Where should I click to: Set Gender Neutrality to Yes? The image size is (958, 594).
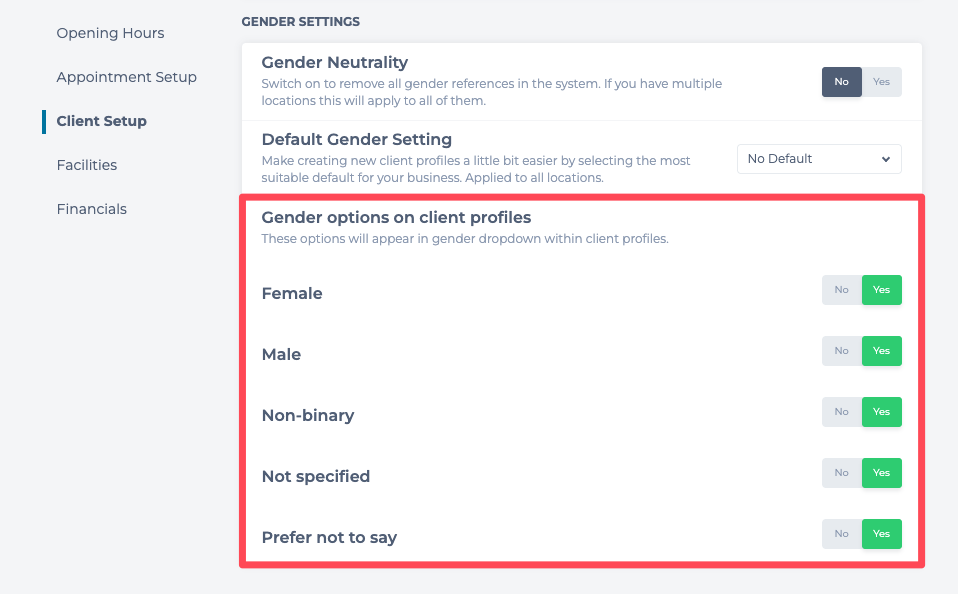881,82
